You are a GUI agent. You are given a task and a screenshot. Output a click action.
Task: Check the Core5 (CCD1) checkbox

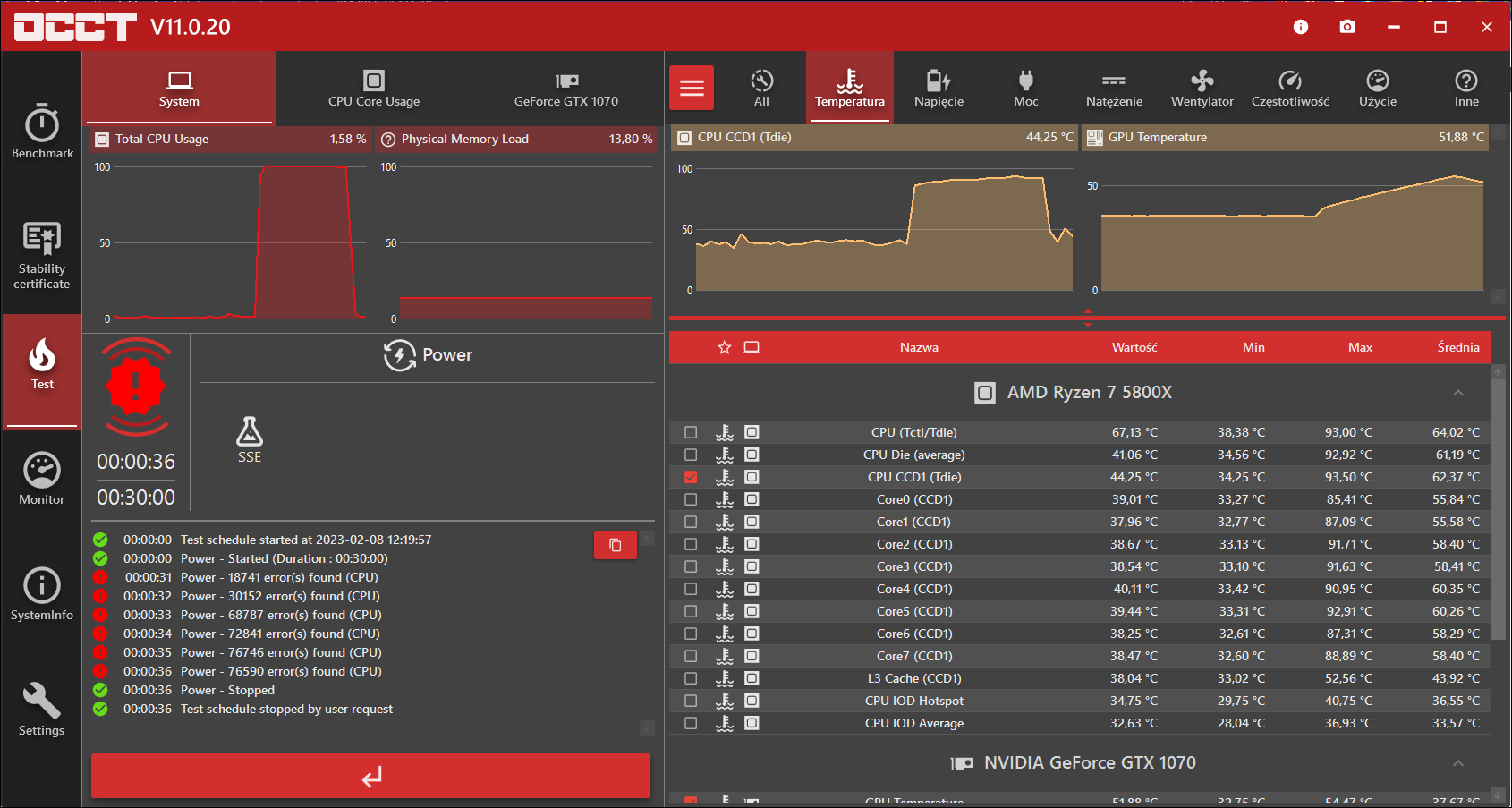(x=691, y=611)
